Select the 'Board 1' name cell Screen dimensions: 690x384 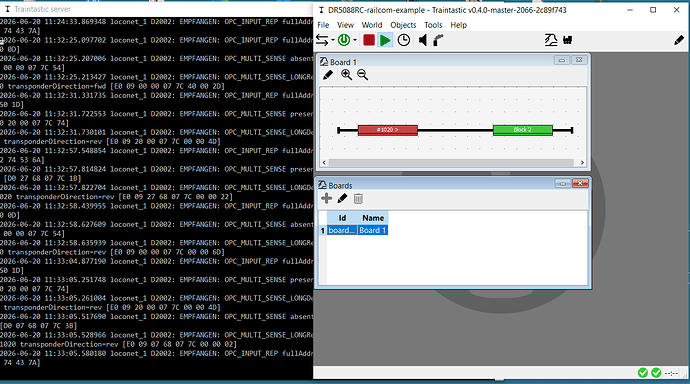click(x=373, y=230)
